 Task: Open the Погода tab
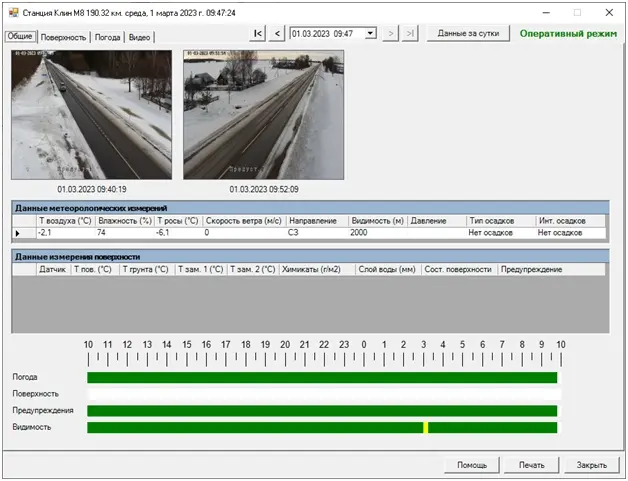coord(107,37)
